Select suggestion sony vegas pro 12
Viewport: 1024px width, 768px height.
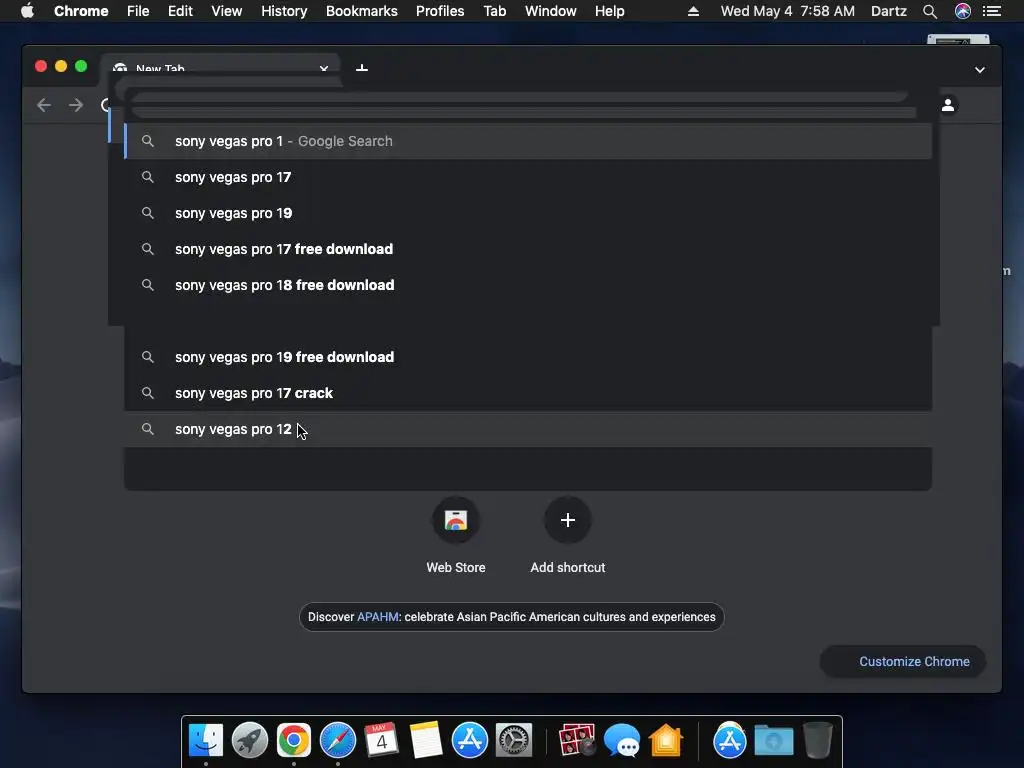pos(528,429)
